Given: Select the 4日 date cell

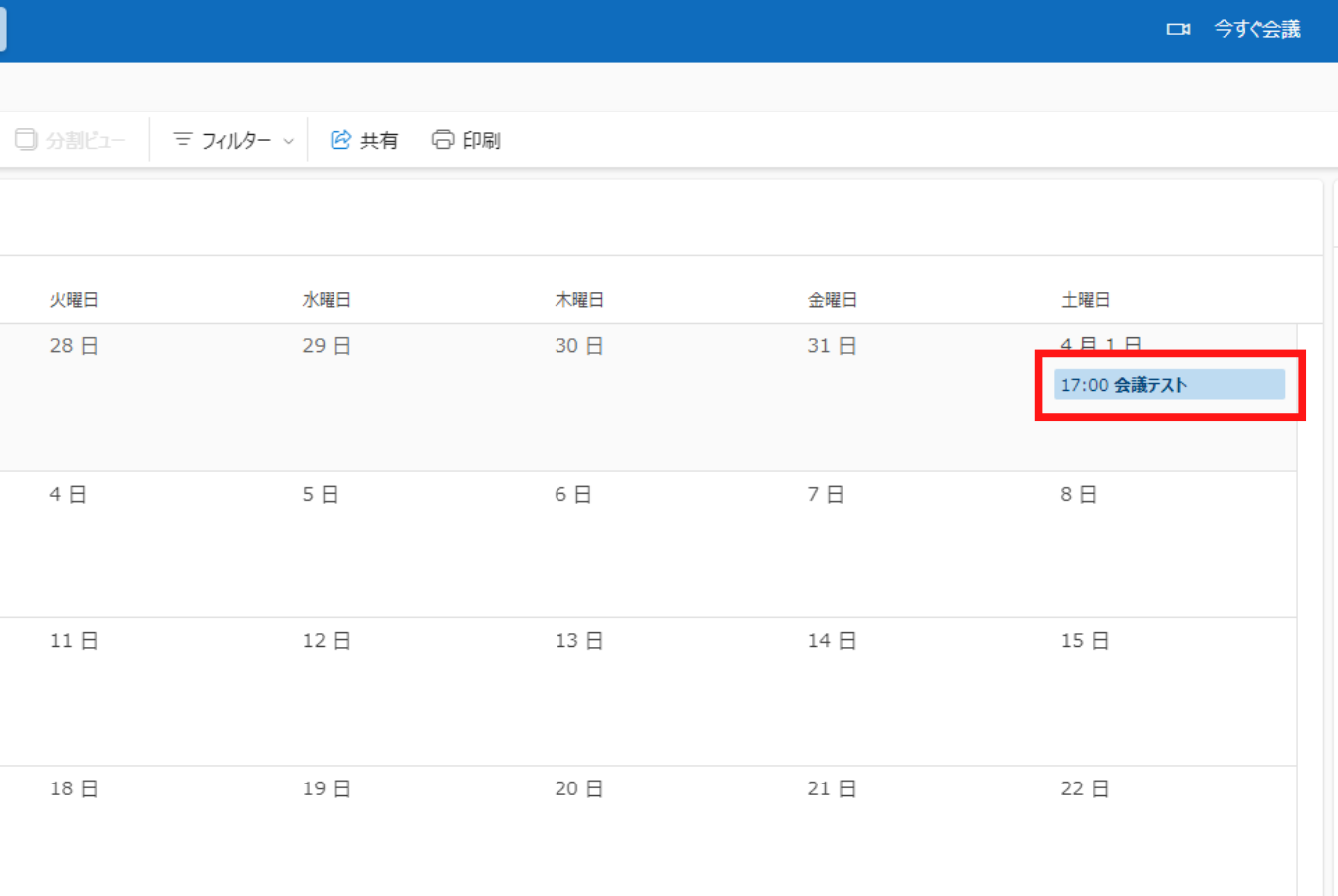Looking at the screenshot, I should pyautogui.click(x=68, y=493).
